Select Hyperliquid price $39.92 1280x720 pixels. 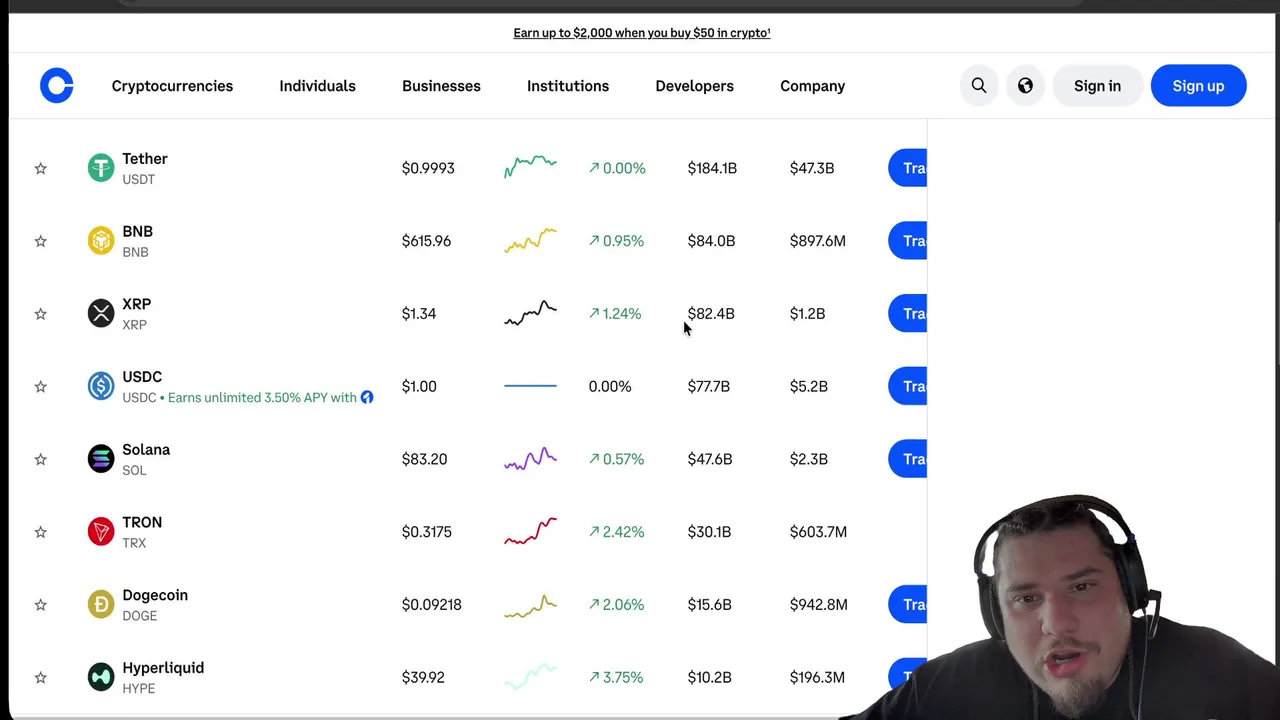point(423,678)
